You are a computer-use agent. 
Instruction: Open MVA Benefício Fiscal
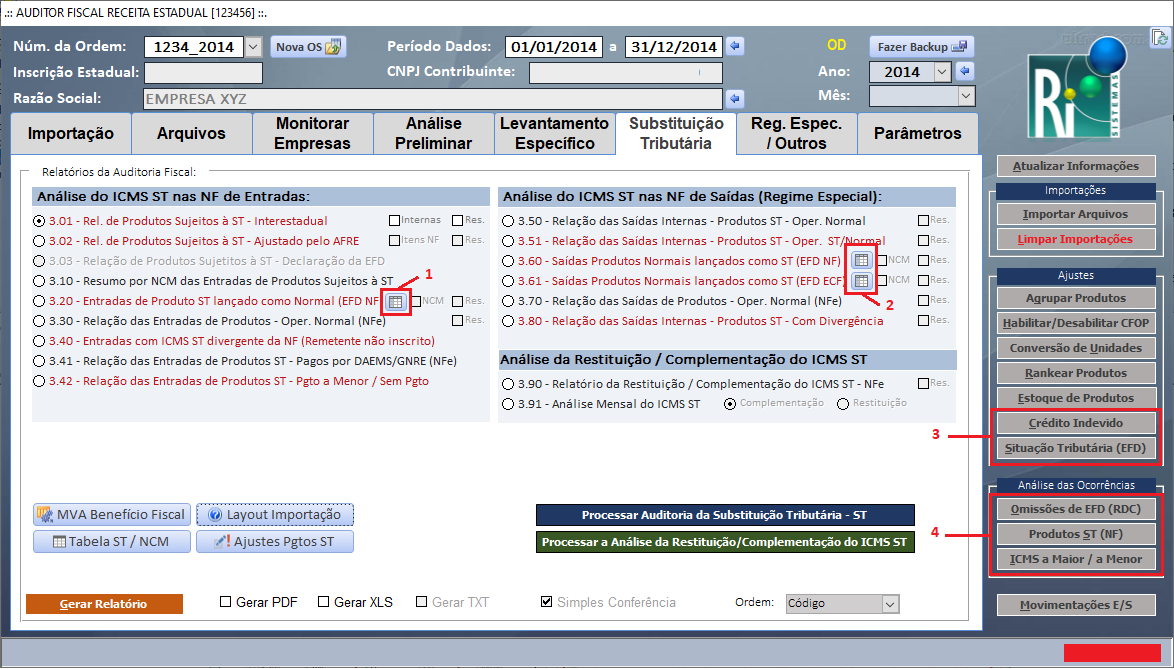[x=112, y=514]
